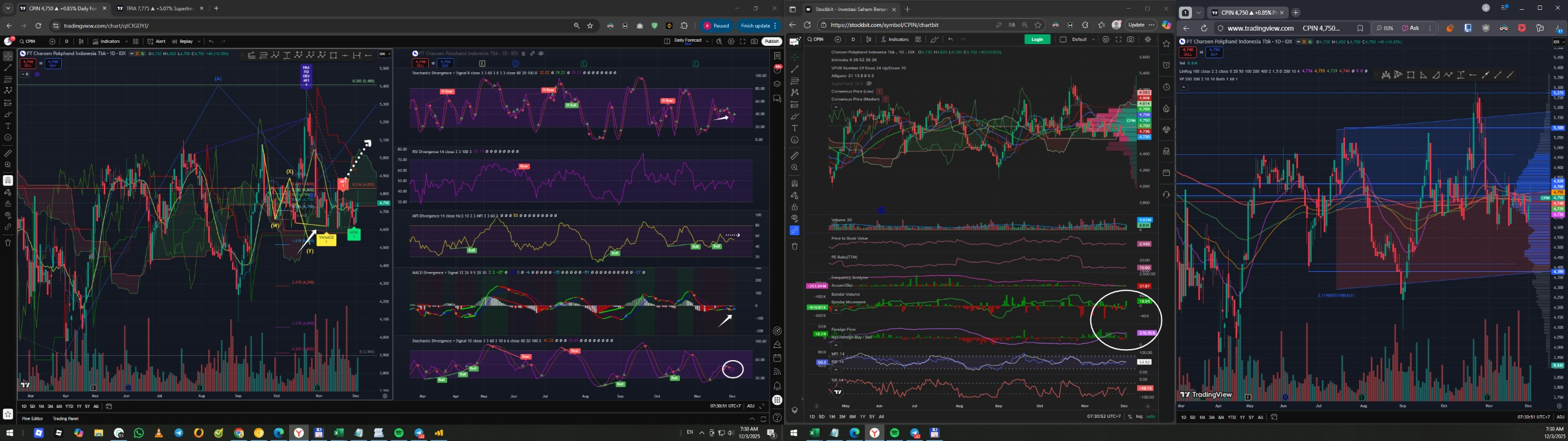Viewport: 1568px width, 441px height.
Task: Open Spotify from Windows taskbar, left monitor
Action: point(399,433)
